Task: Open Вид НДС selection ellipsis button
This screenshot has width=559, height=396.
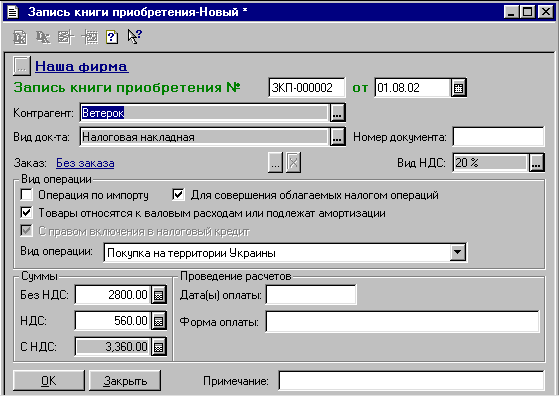Action: 537,163
